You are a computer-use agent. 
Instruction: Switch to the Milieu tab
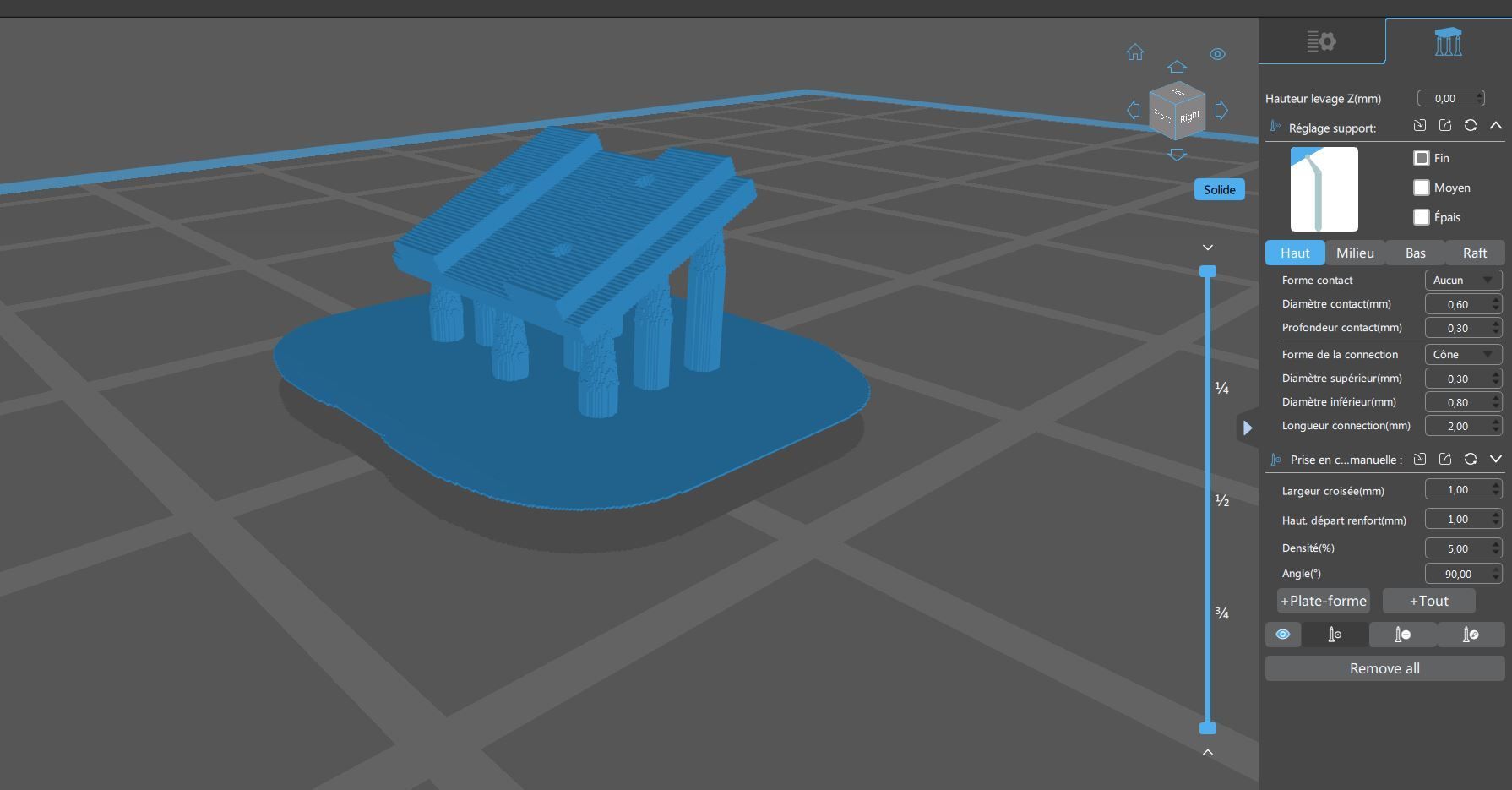pyautogui.click(x=1355, y=253)
